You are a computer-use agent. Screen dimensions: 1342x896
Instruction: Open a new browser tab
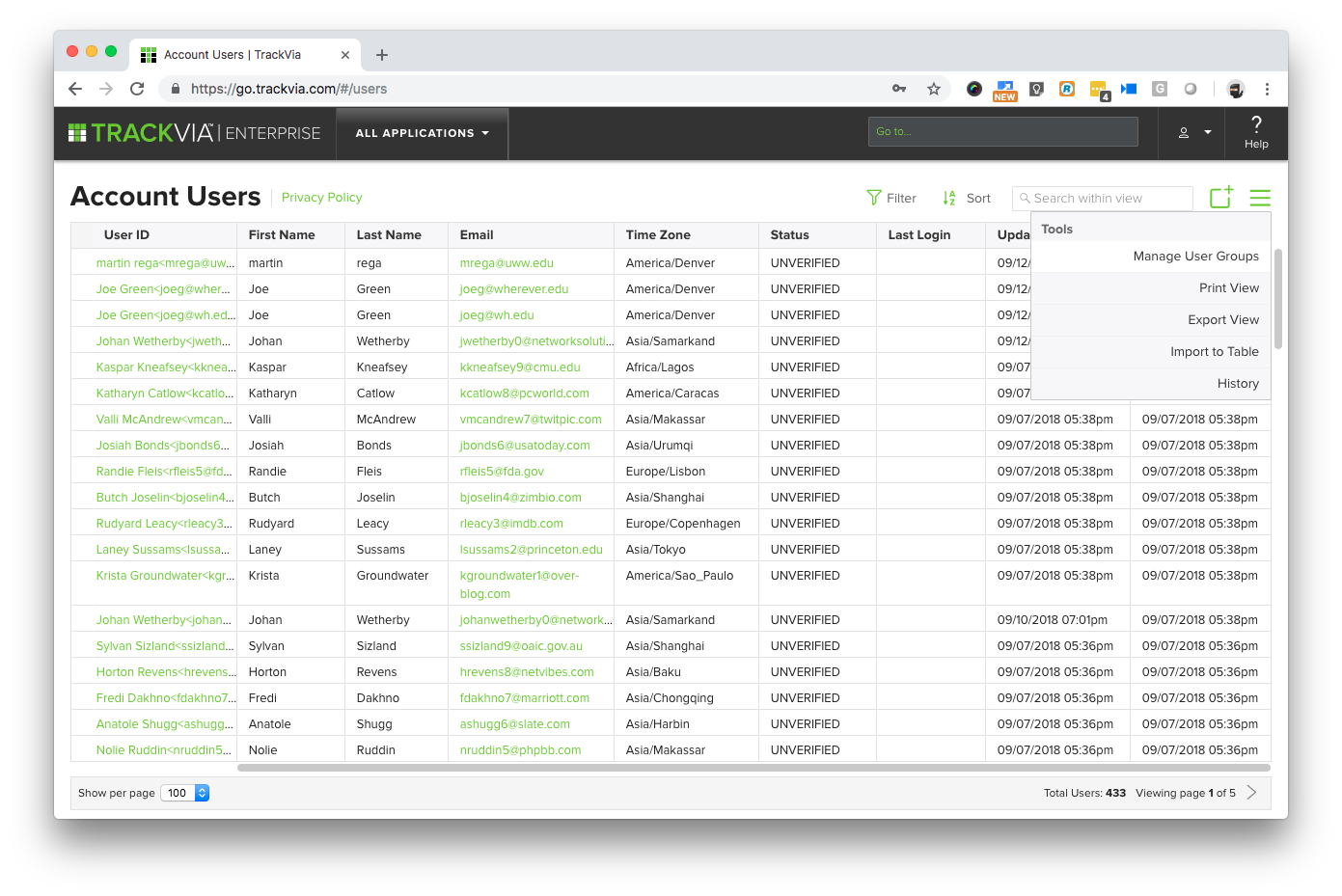382,55
